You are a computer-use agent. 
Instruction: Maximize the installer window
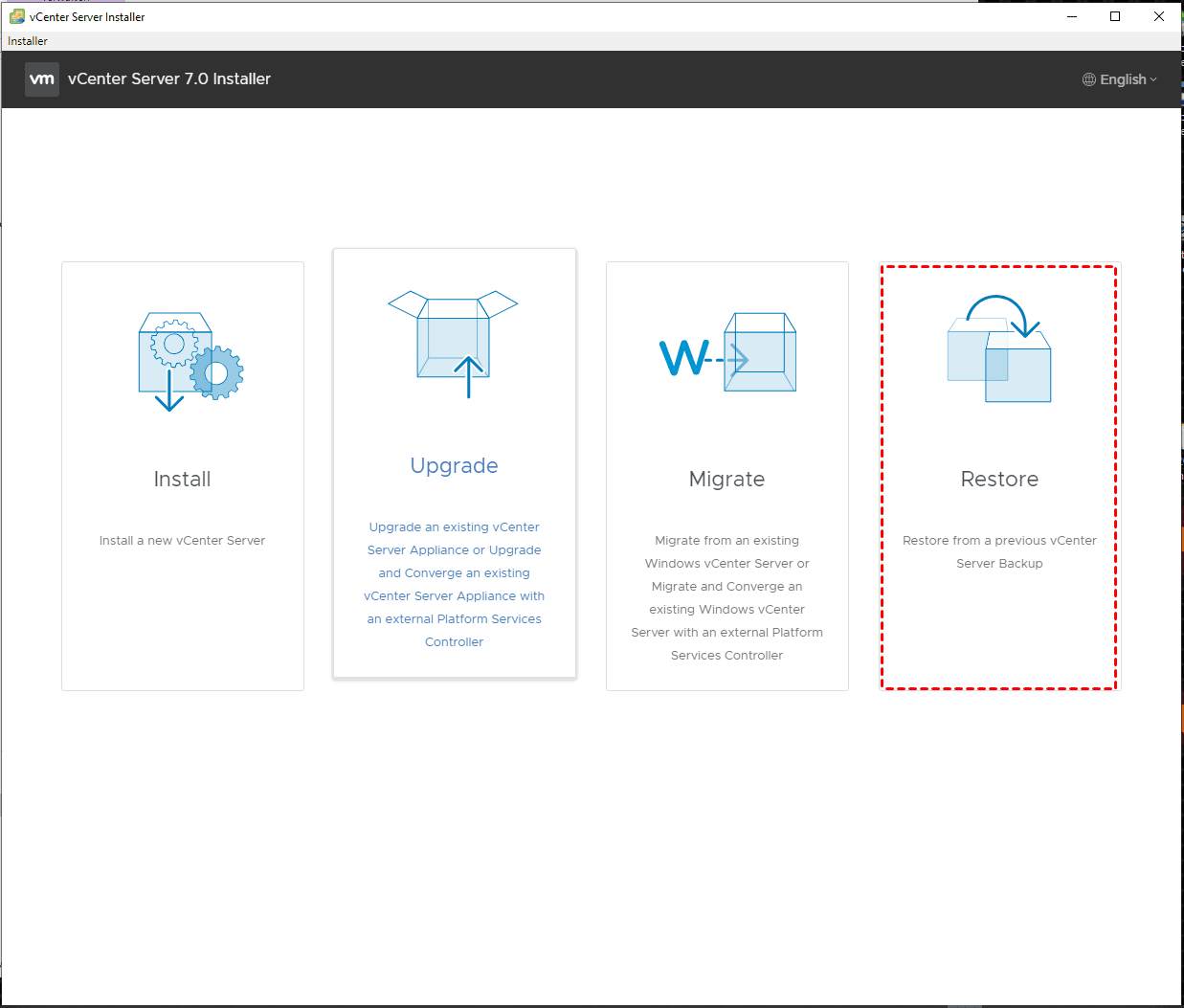[1115, 16]
